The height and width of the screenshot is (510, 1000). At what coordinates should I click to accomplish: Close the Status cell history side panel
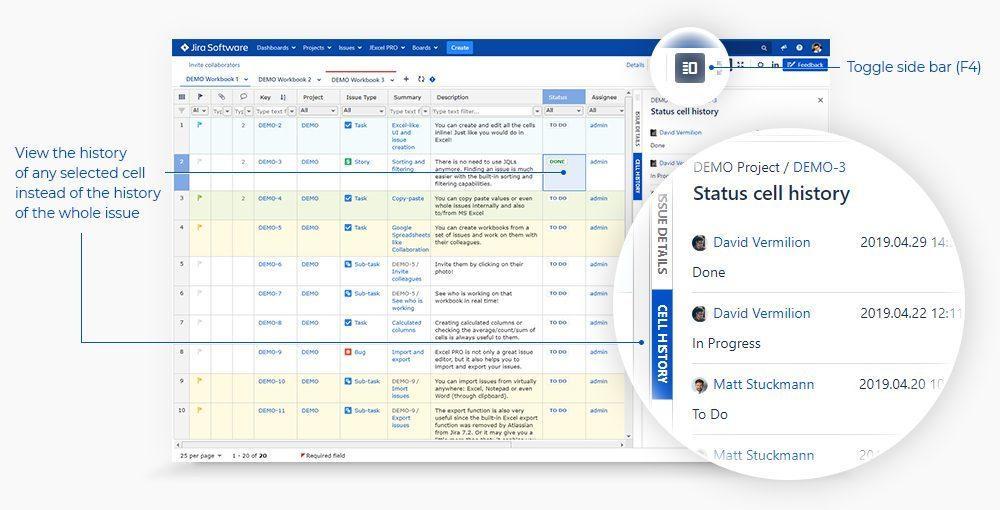[820, 100]
